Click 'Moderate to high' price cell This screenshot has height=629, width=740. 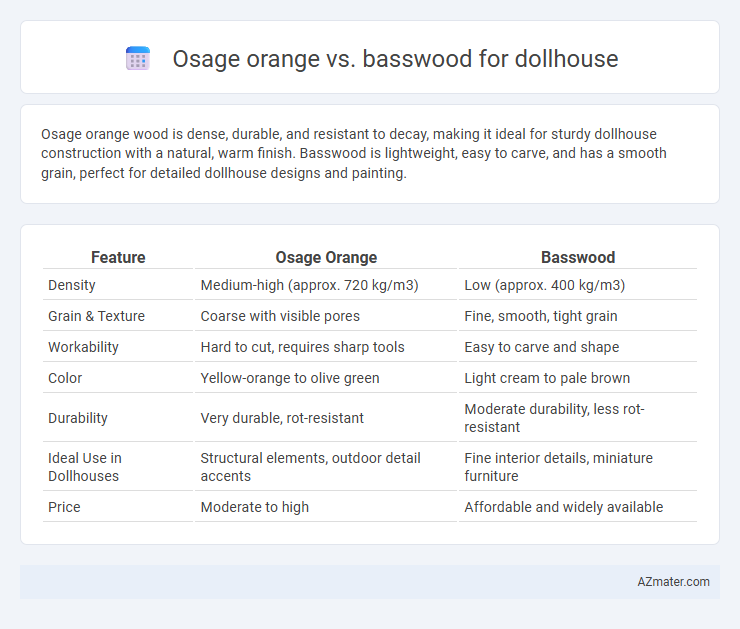click(x=254, y=507)
